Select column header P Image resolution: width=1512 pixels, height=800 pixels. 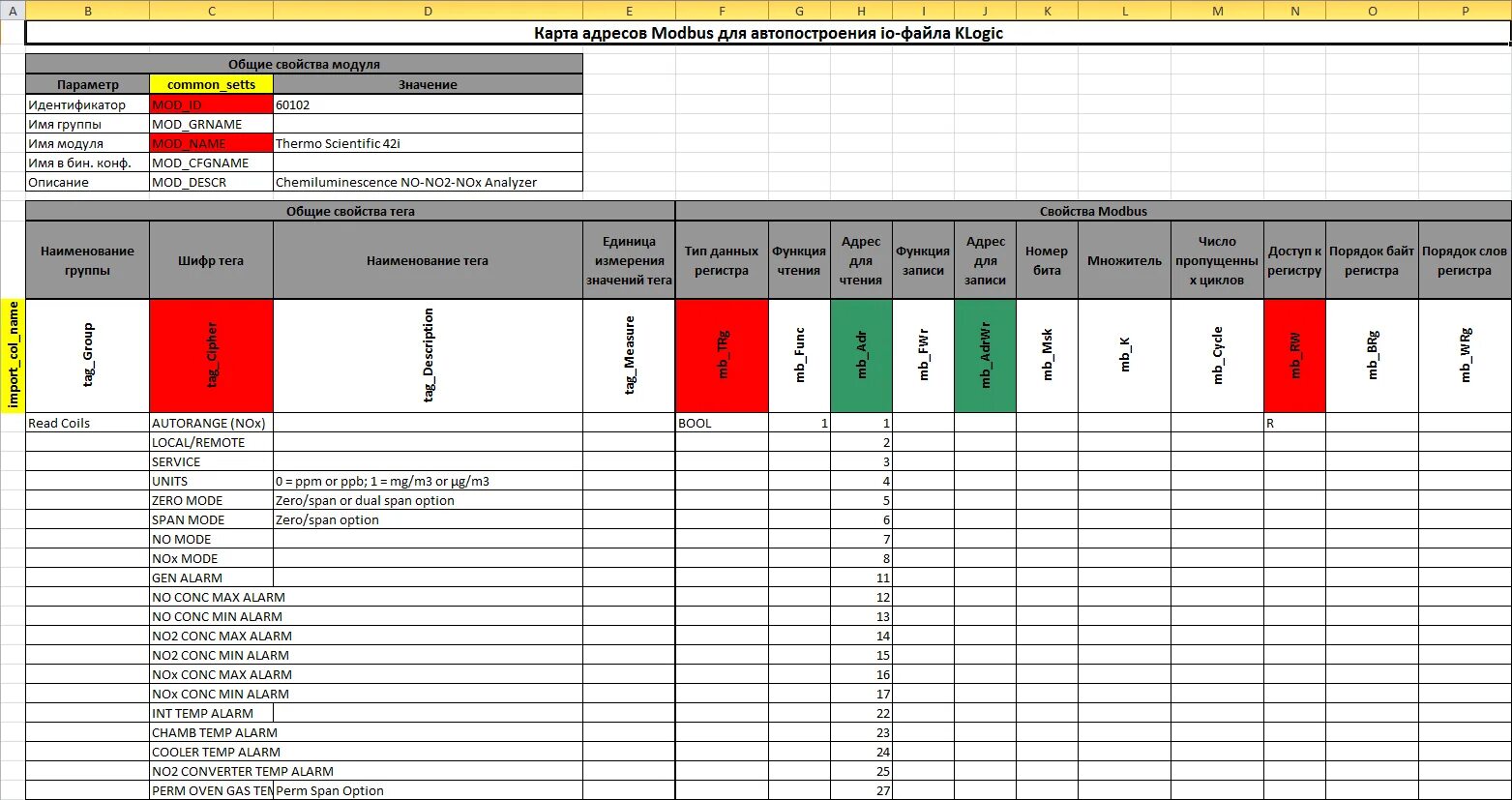[x=1466, y=11]
